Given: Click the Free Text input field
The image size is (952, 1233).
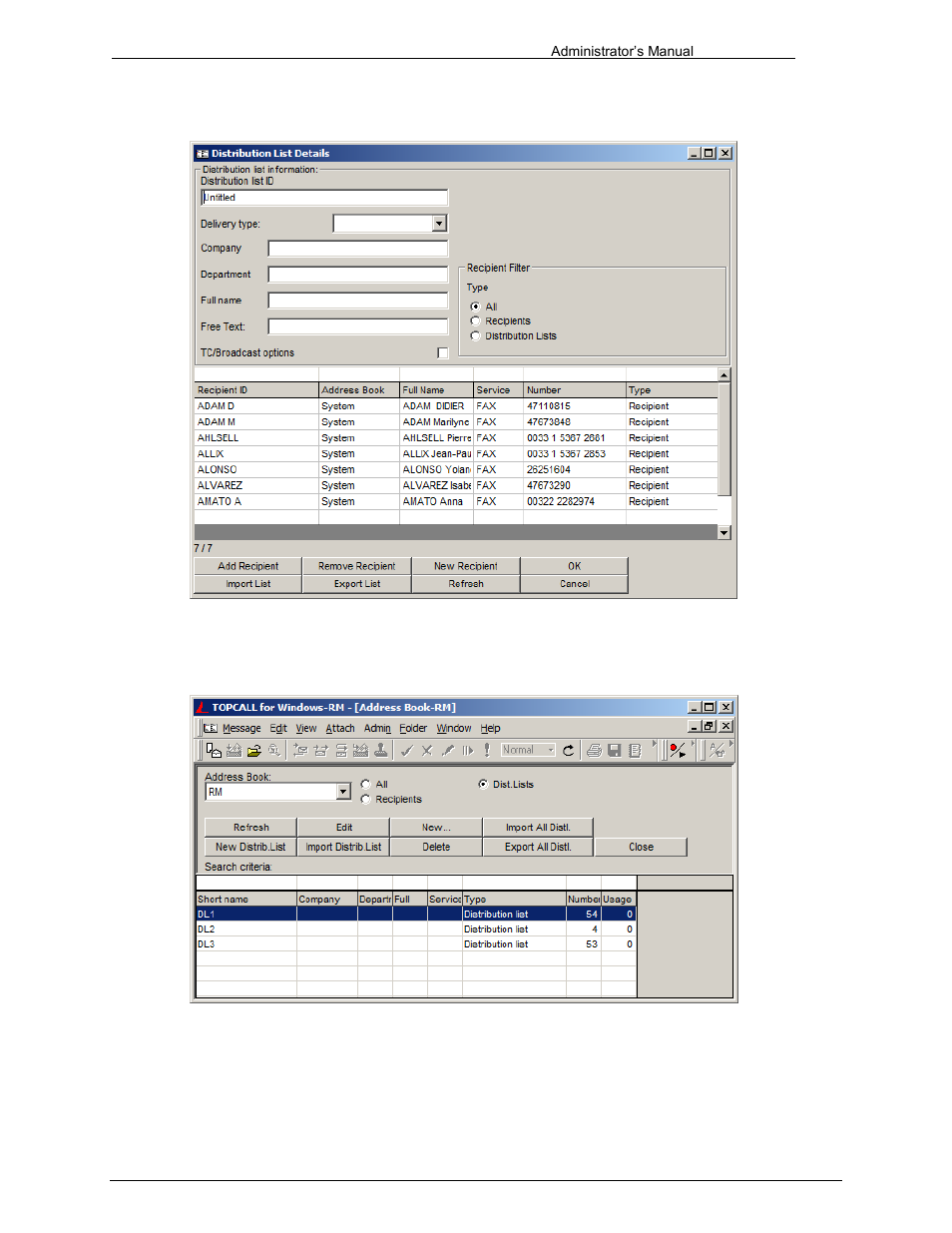Looking at the screenshot, I should coord(358,326).
